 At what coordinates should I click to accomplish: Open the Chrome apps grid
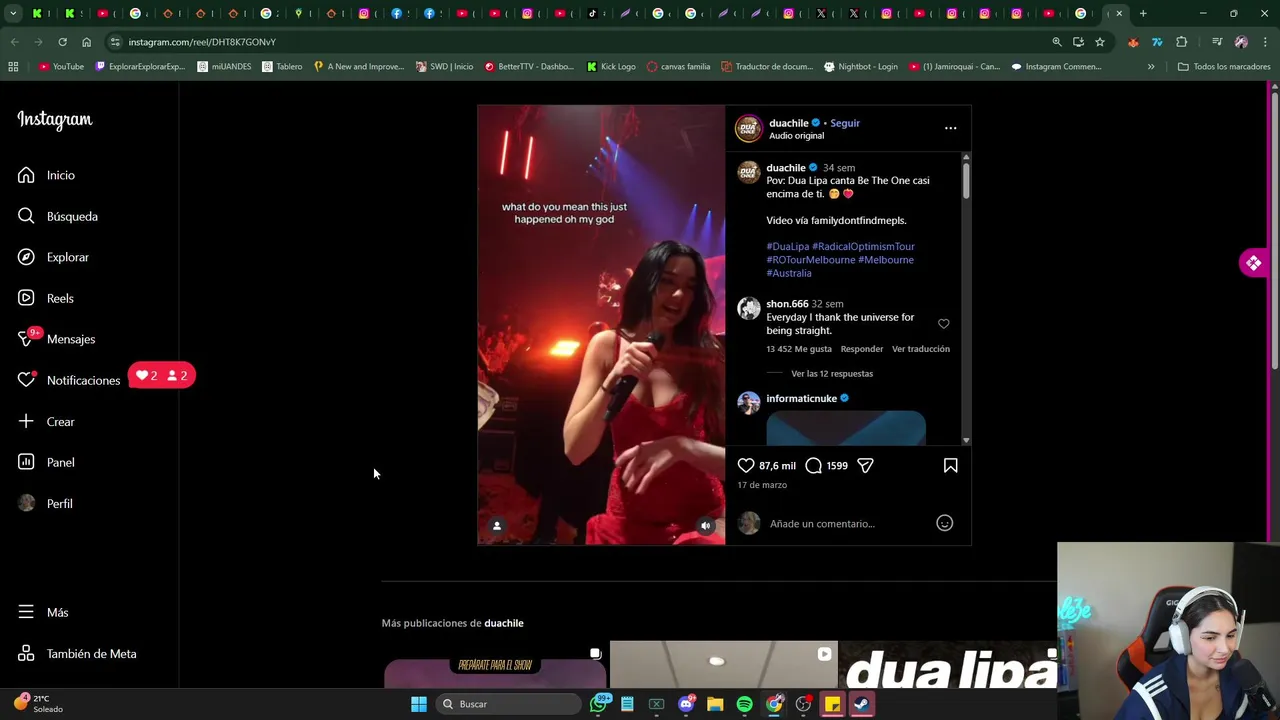13,67
